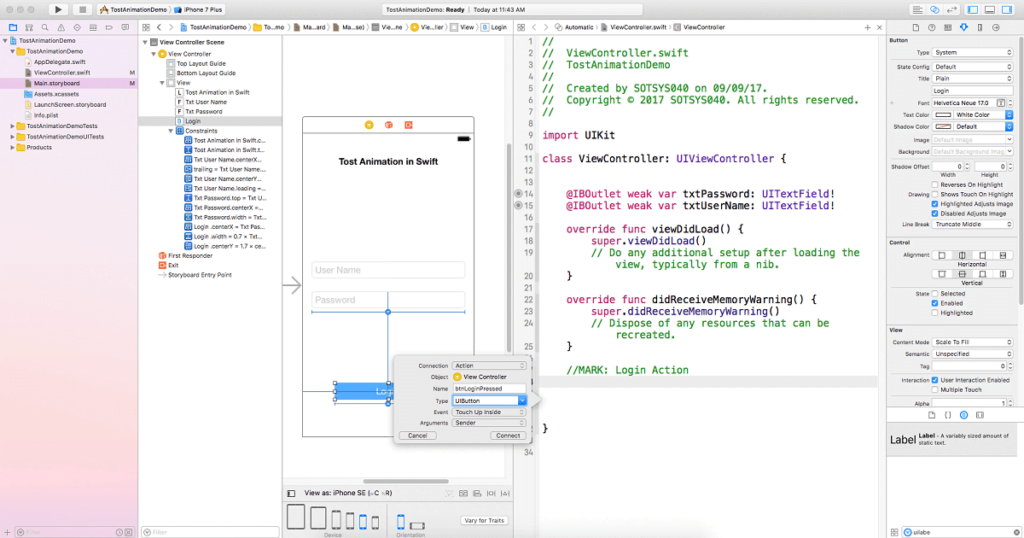Collapse the Constraints tree group
This screenshot has height=538, width=1024.
click(170, 131)
